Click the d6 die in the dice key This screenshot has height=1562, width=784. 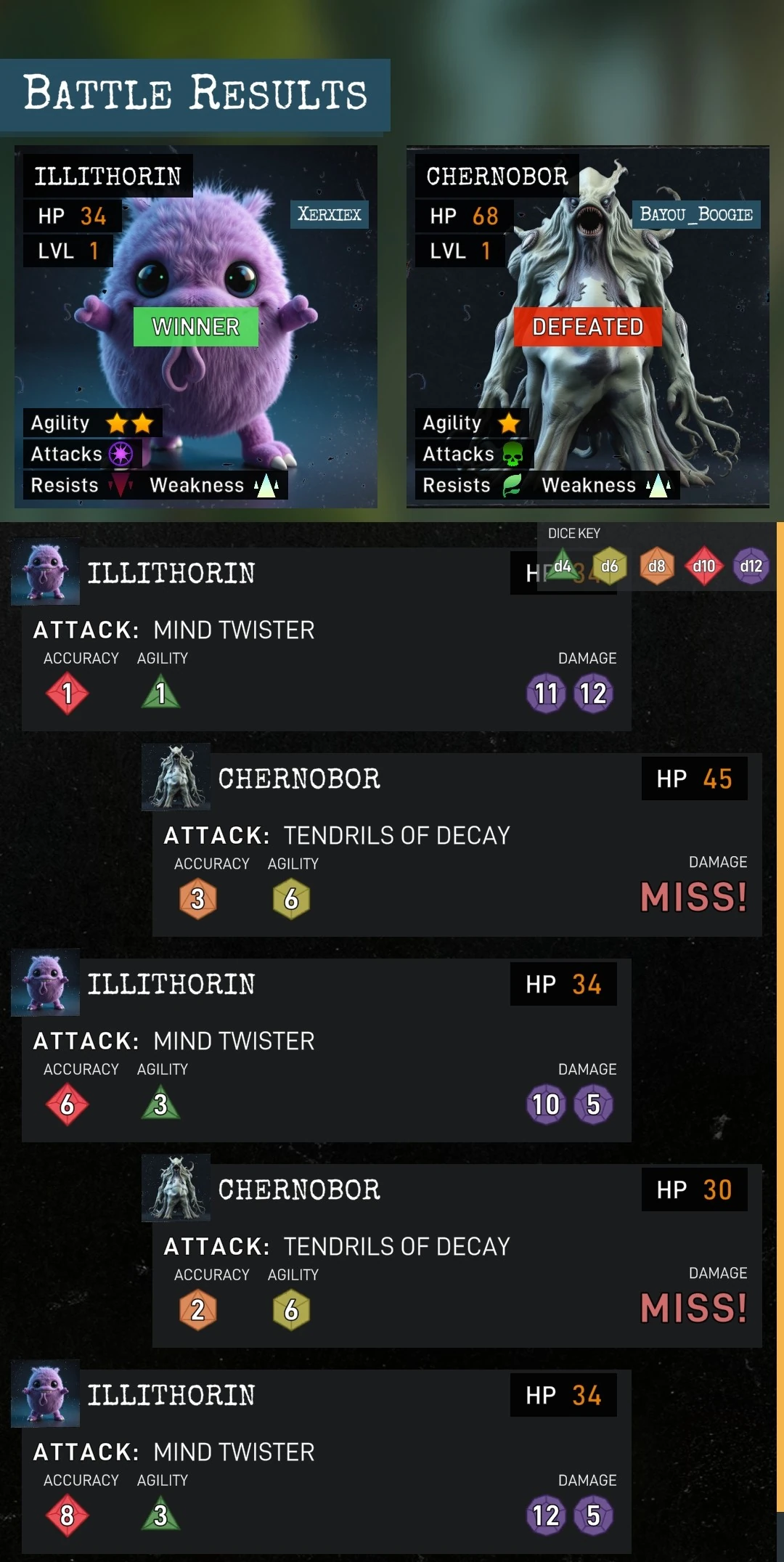[610, 566]
